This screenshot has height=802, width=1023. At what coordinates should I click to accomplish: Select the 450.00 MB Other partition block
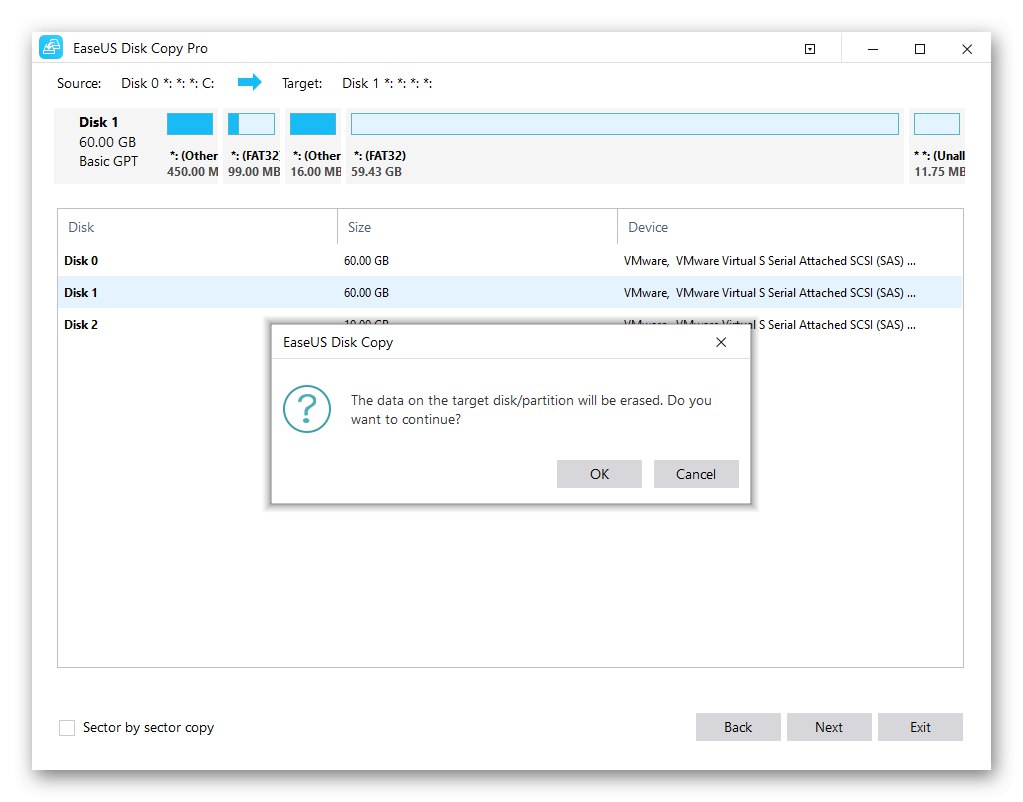point(191,146)
